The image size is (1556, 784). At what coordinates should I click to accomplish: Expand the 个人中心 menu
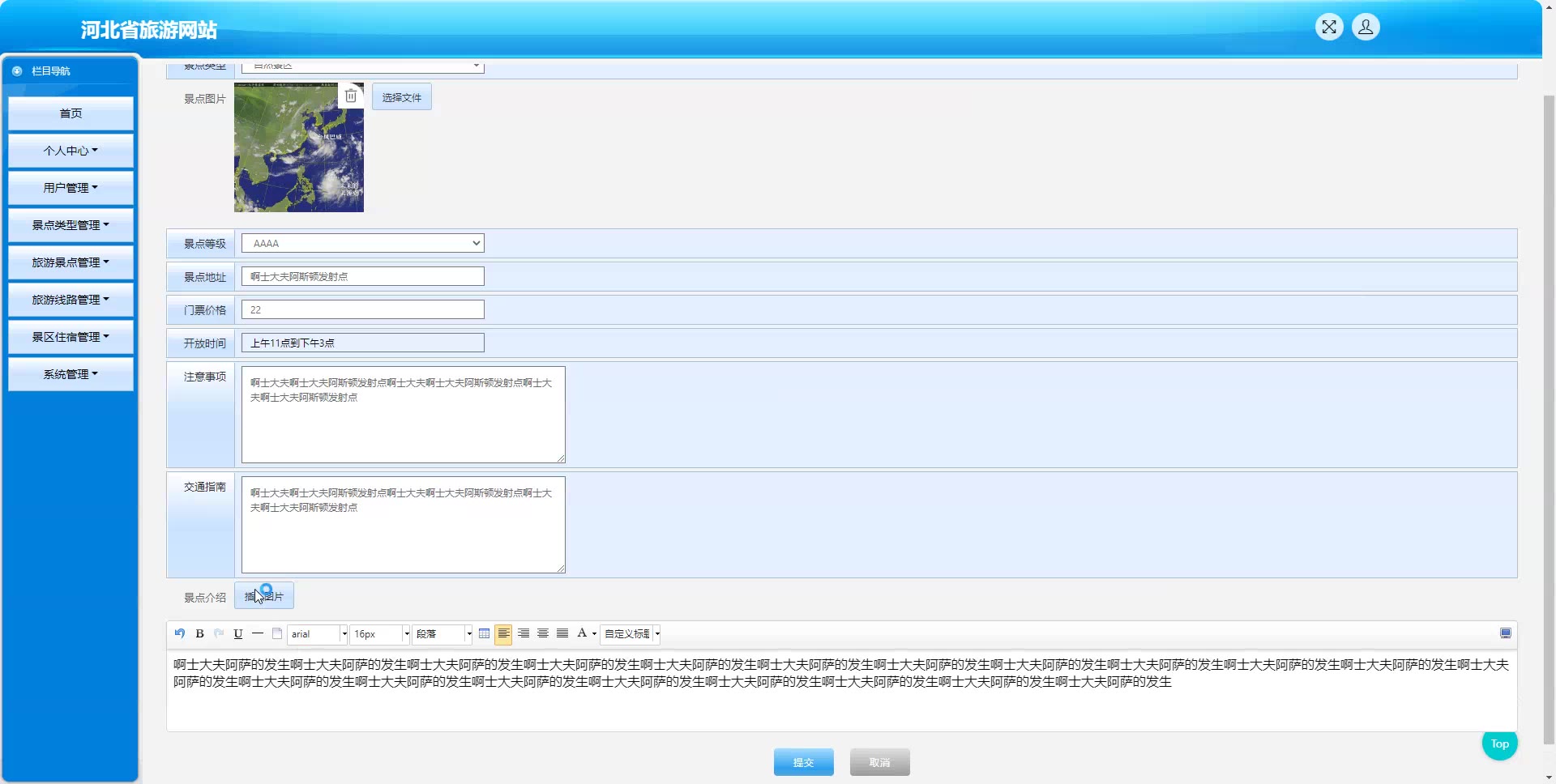(x=71, y=151)
